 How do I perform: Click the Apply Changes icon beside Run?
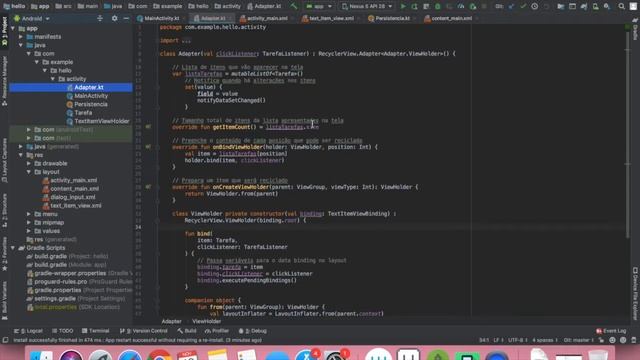coord(415,6)
